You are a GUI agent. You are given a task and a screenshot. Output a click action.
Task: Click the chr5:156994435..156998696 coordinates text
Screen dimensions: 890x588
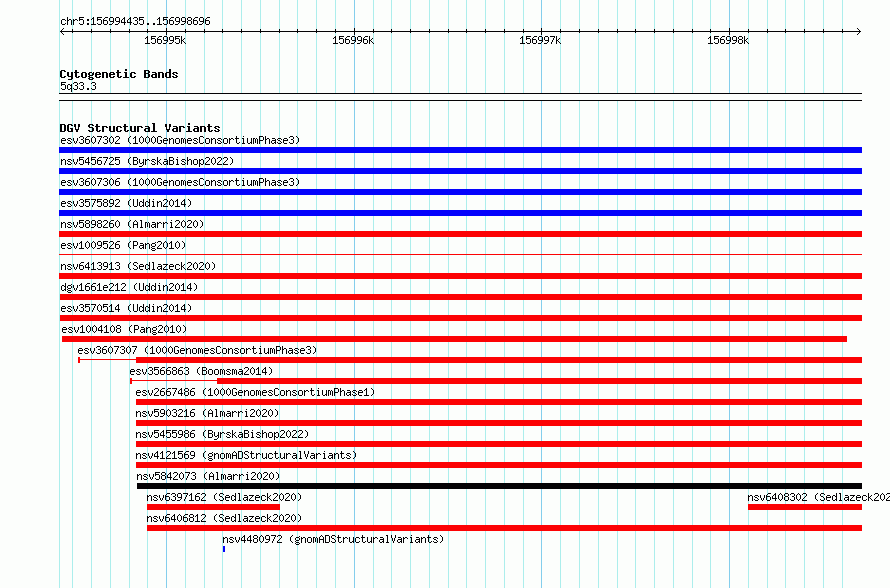pos(135,21)
